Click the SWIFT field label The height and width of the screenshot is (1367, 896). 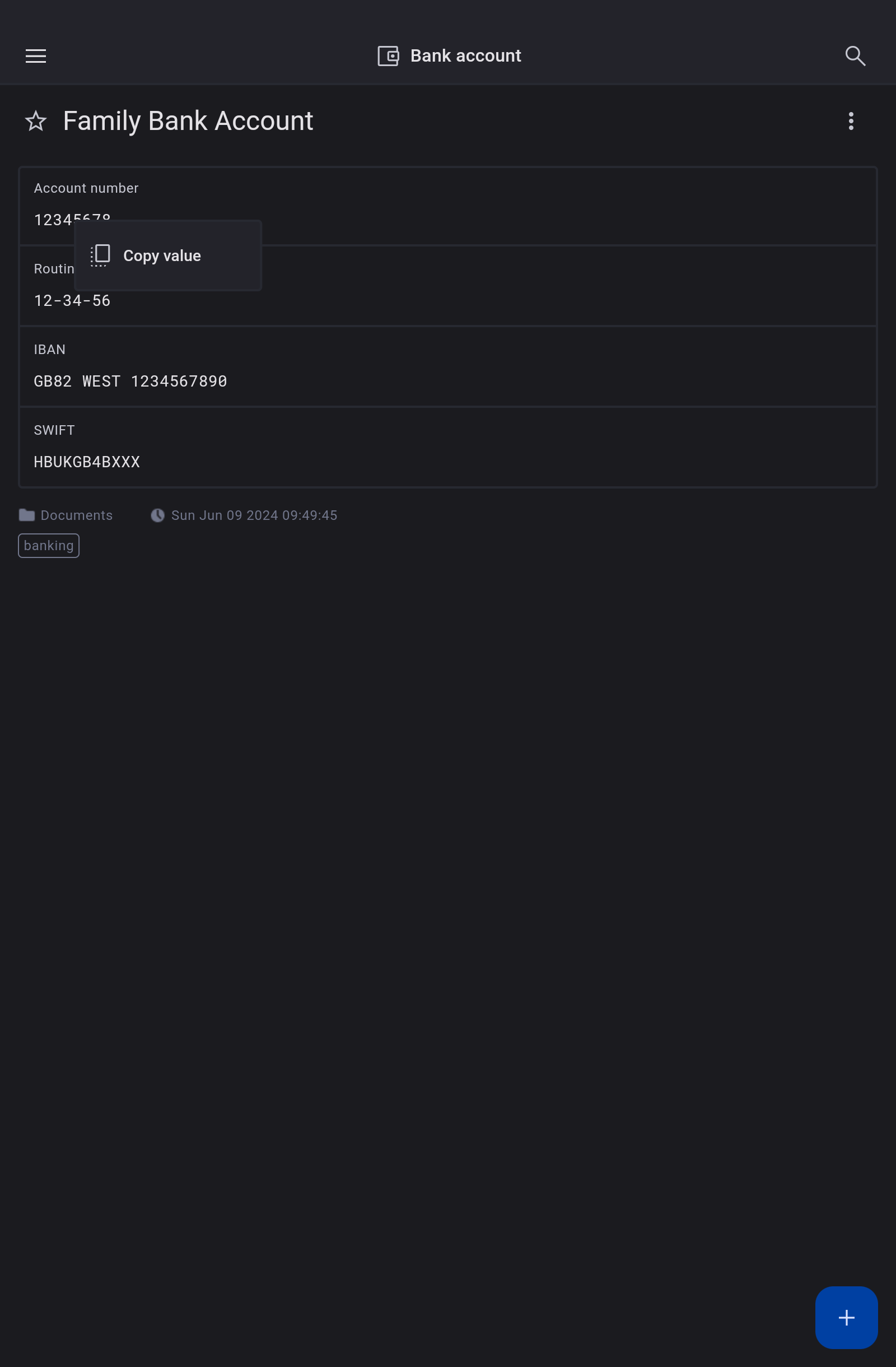[54, 430]
